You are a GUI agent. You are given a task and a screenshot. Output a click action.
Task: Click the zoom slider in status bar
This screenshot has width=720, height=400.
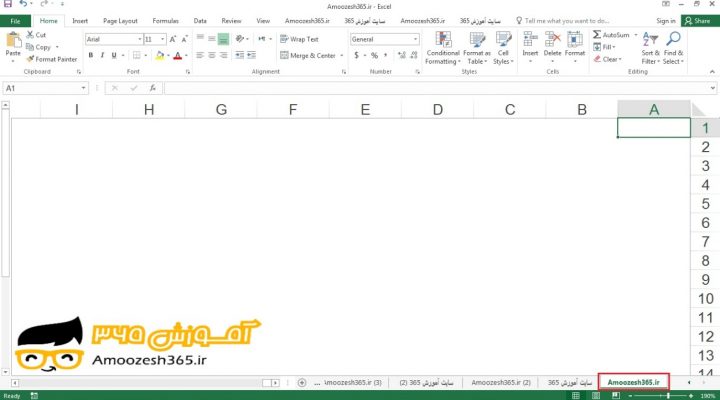(661, 395)
